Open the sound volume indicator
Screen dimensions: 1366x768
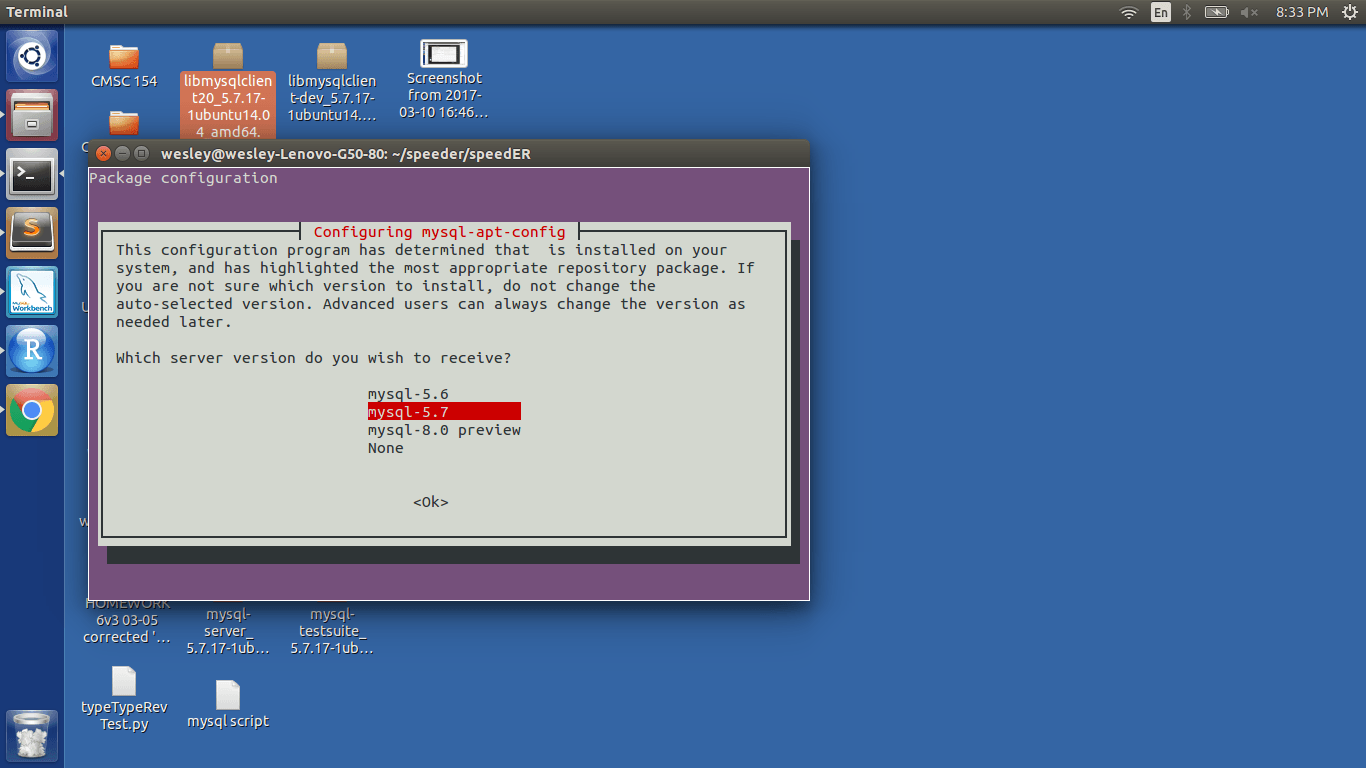tap(1249, 12)
